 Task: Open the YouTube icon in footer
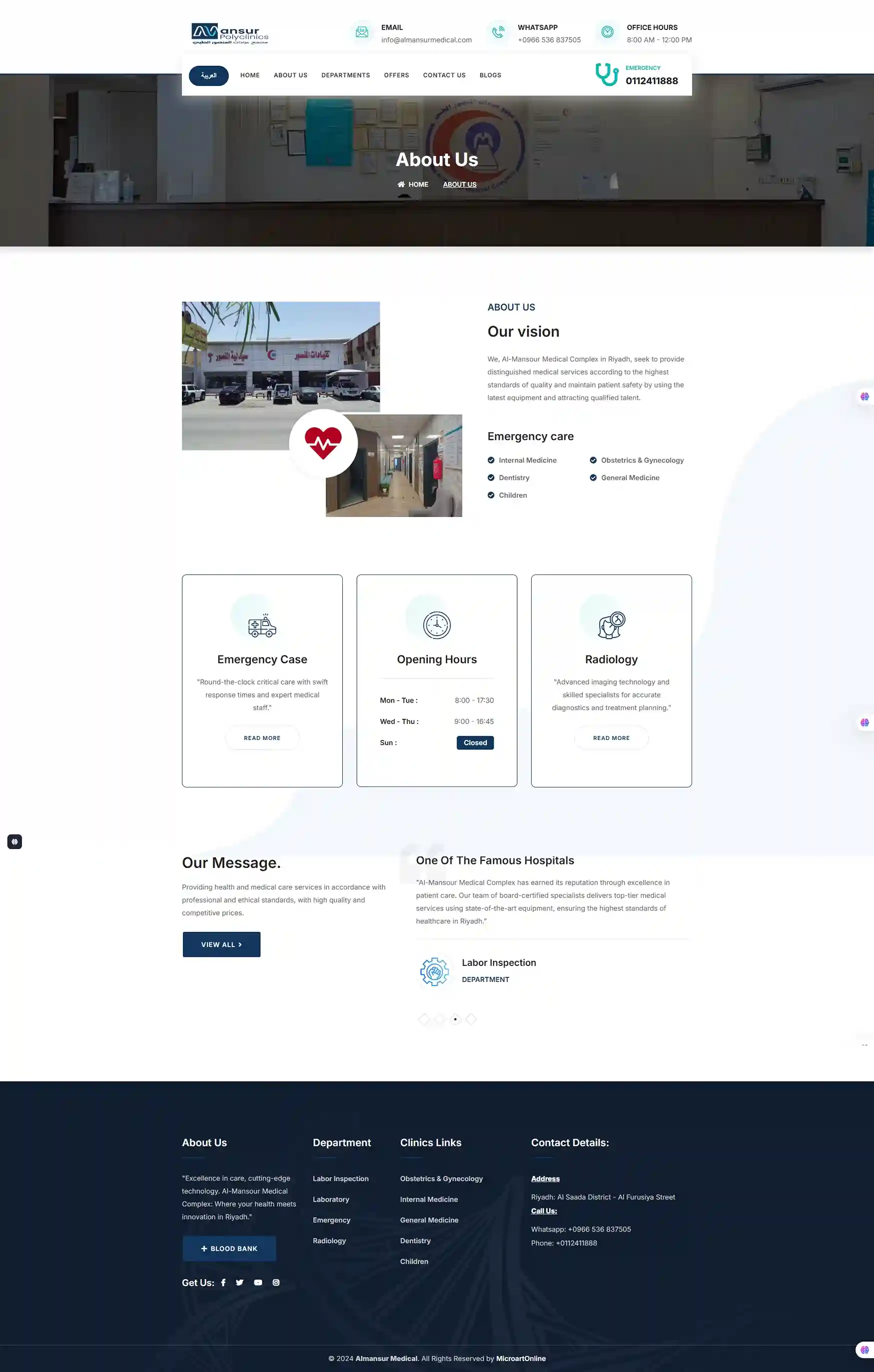[x=258, y=1282]
